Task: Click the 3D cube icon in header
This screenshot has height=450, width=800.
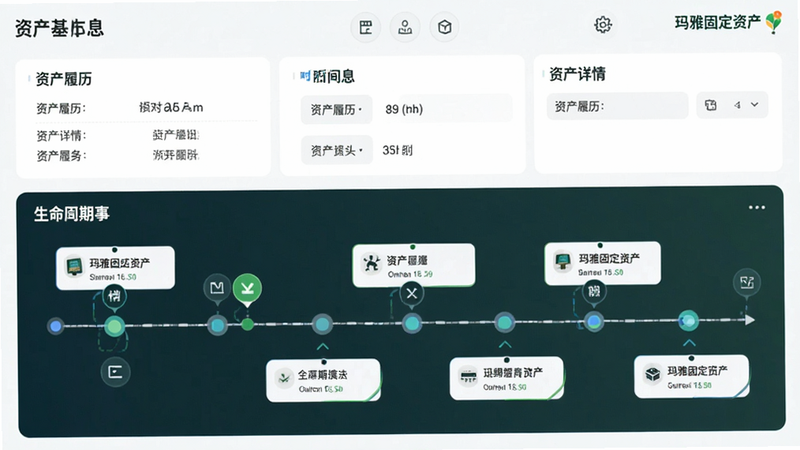Action: coord(444,27)
